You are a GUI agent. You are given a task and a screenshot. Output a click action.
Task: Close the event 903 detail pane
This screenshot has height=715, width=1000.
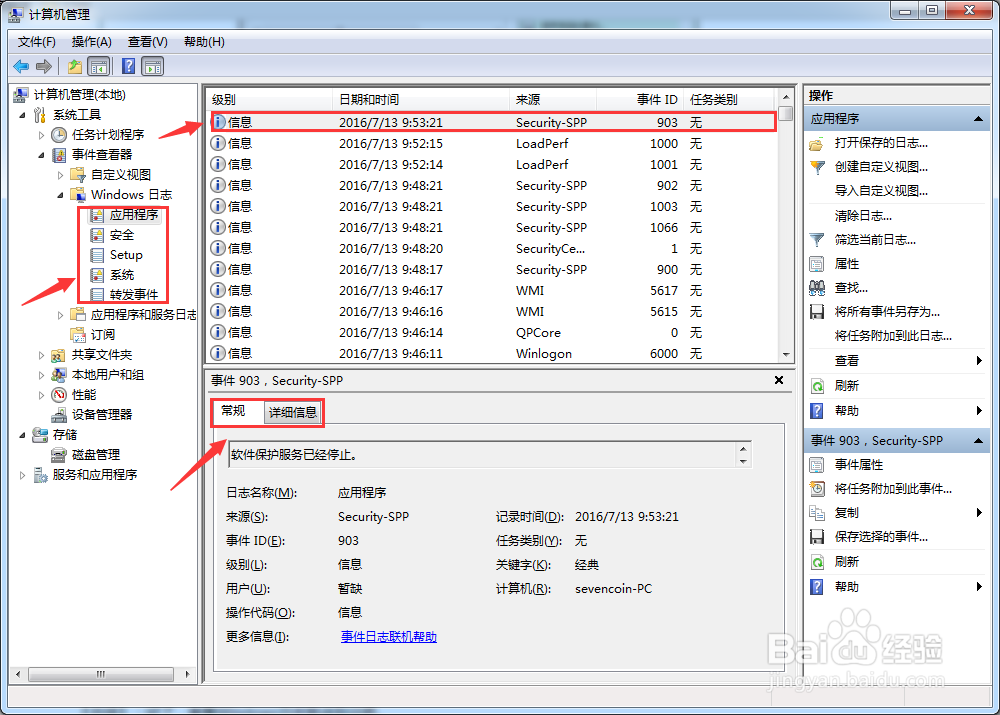(779, 380)
